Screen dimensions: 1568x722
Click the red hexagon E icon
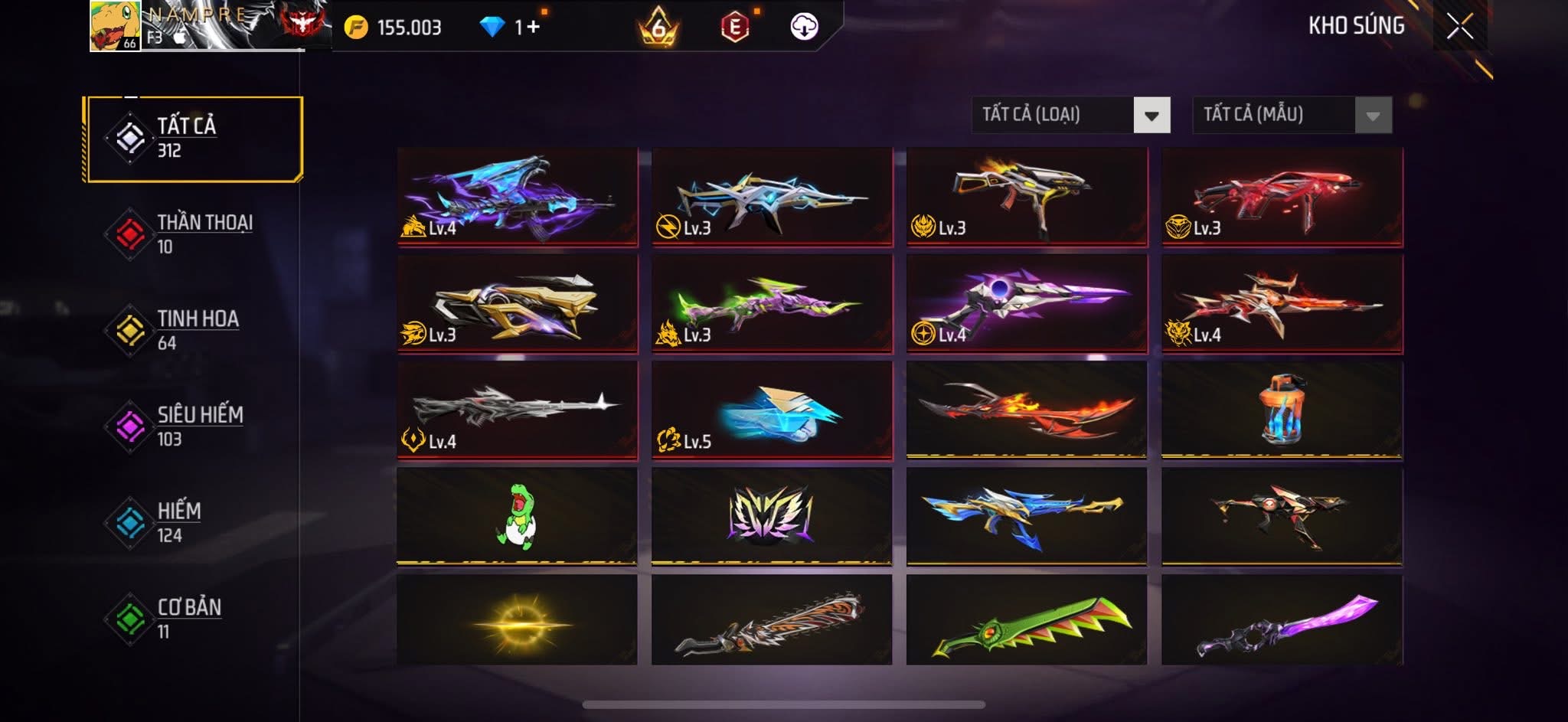[x=735, y=28]
